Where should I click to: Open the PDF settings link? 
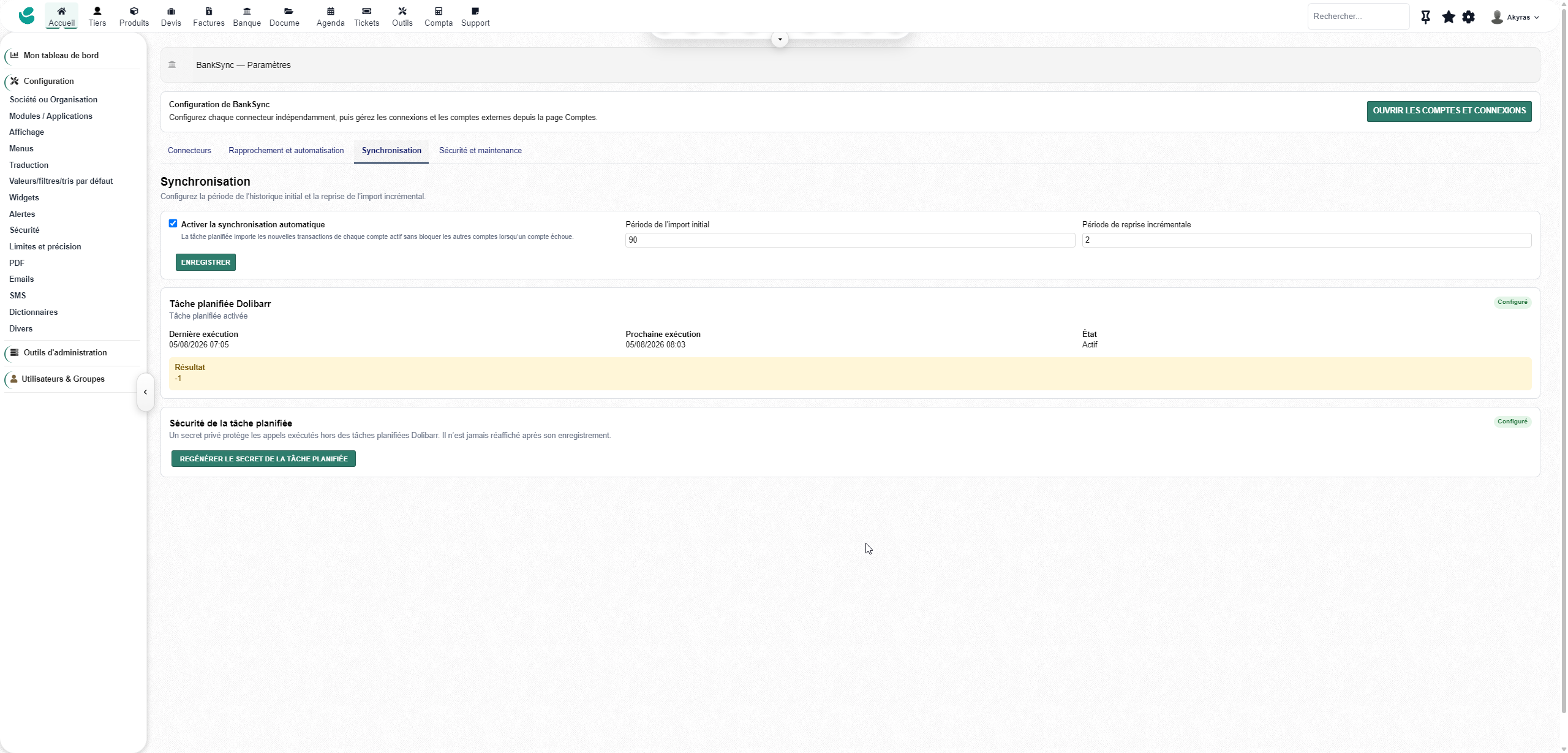point(17,263)
